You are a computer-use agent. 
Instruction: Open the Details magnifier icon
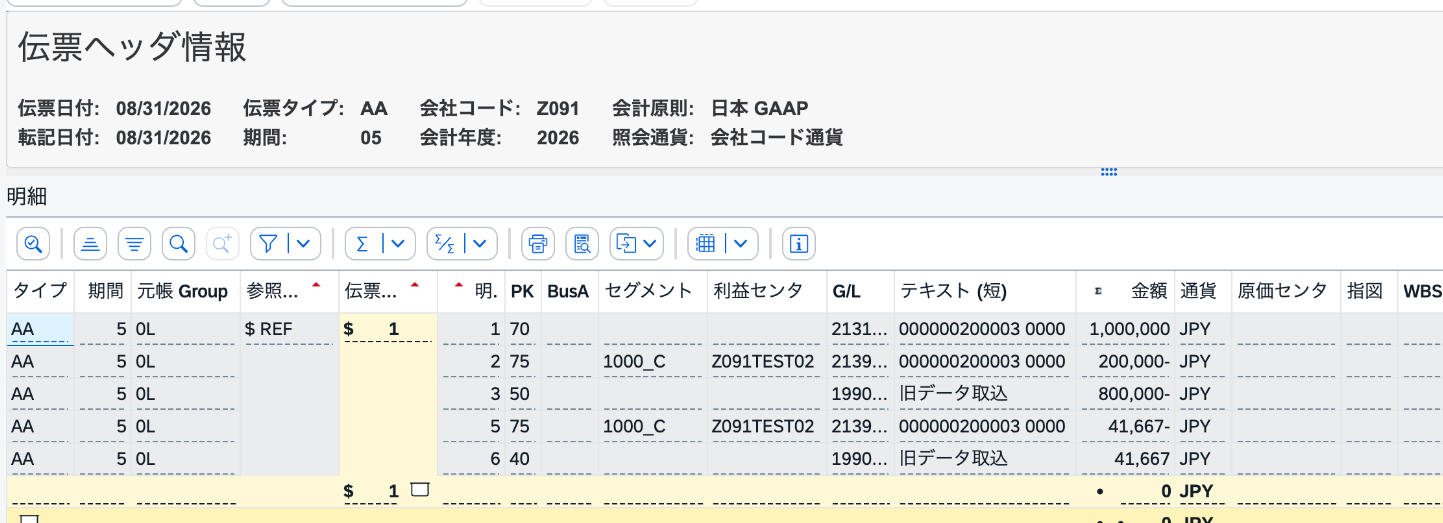33,243
